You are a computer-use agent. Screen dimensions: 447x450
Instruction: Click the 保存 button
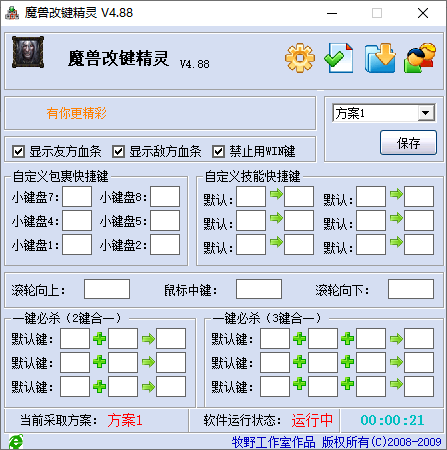click(x=408, y=143)
